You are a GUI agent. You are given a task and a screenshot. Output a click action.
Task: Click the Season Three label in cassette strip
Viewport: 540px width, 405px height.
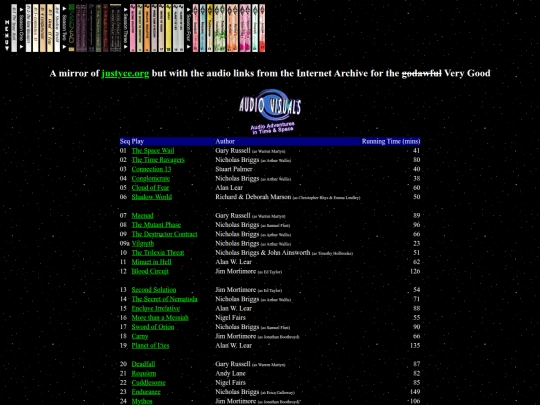(126, 28)
